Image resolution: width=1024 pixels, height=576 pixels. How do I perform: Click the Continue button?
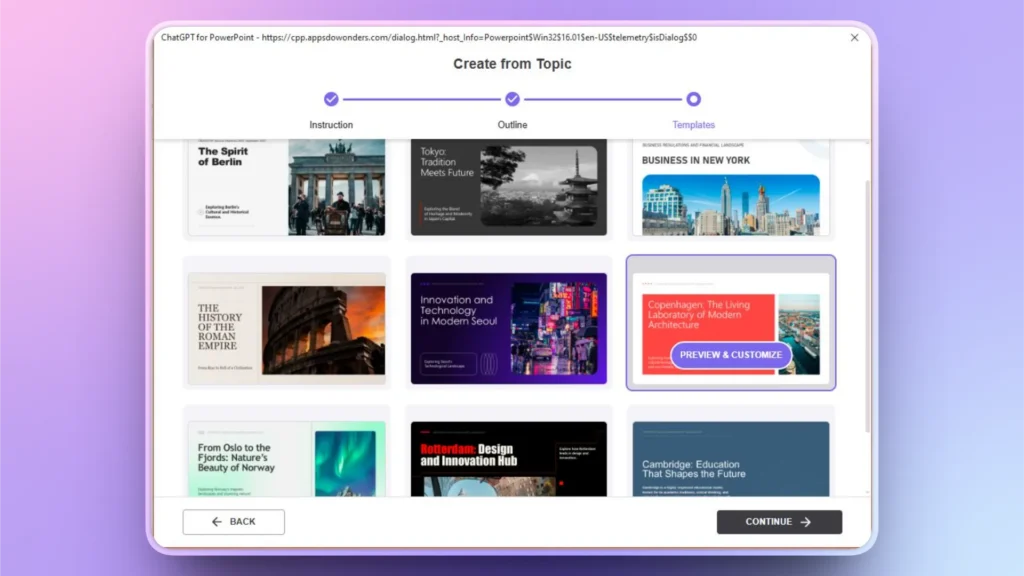coord(779,521)
